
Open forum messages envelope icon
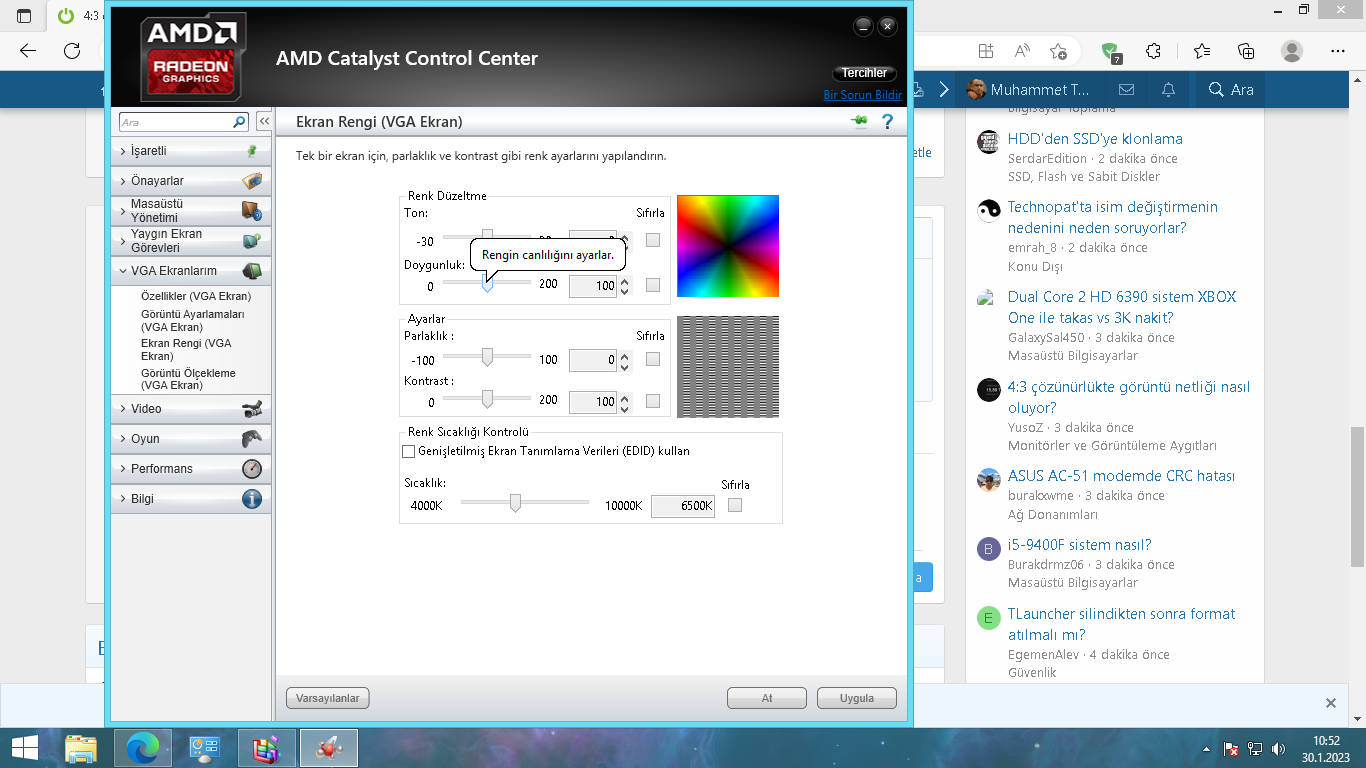(x=1126, y=90)
